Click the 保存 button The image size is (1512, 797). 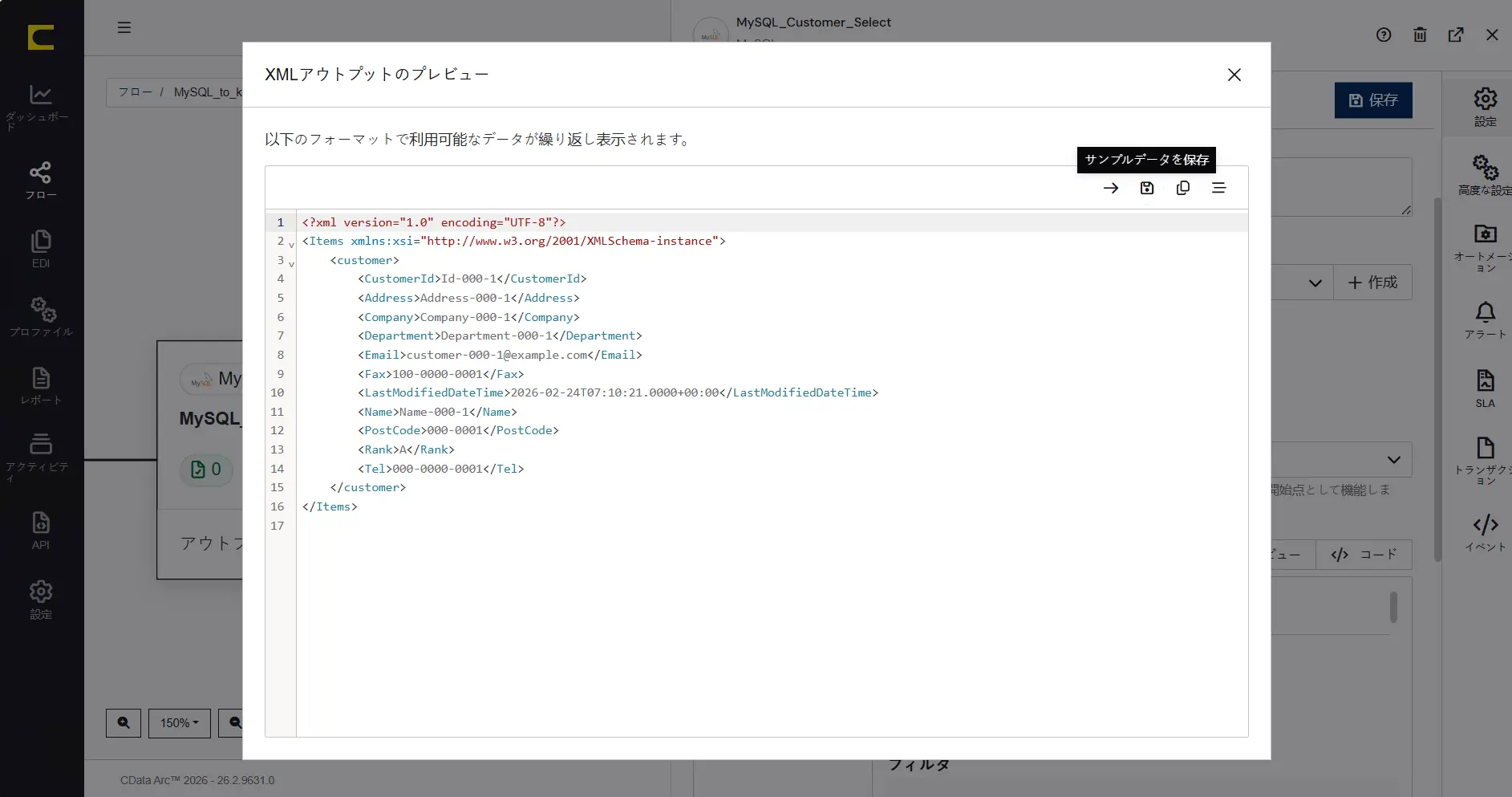(1373, 100)
